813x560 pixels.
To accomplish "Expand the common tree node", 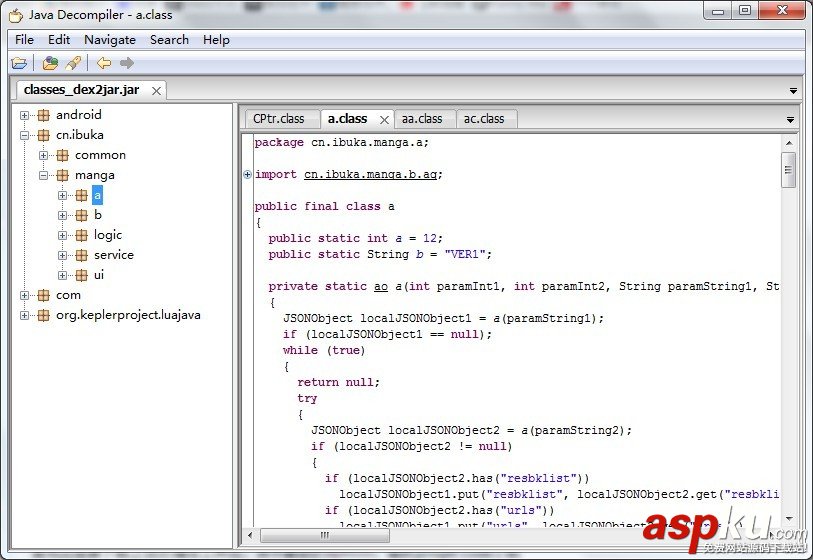I will 44,155.
